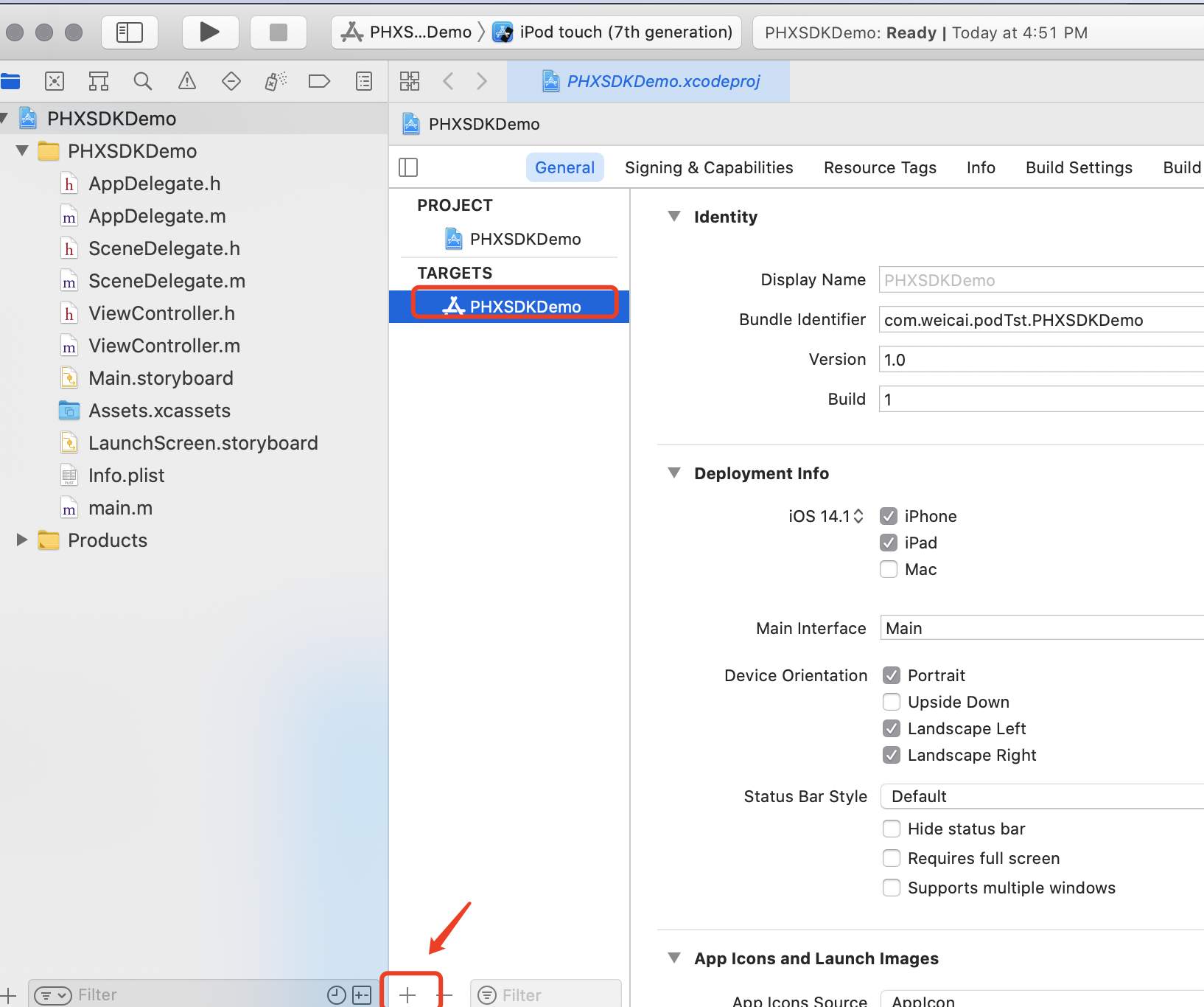The height and width of the screenshot is (1007, 1204).
Task: Select the PHXSDKDemo.xcodeproj editor tab
Action: tap(649, 81)
